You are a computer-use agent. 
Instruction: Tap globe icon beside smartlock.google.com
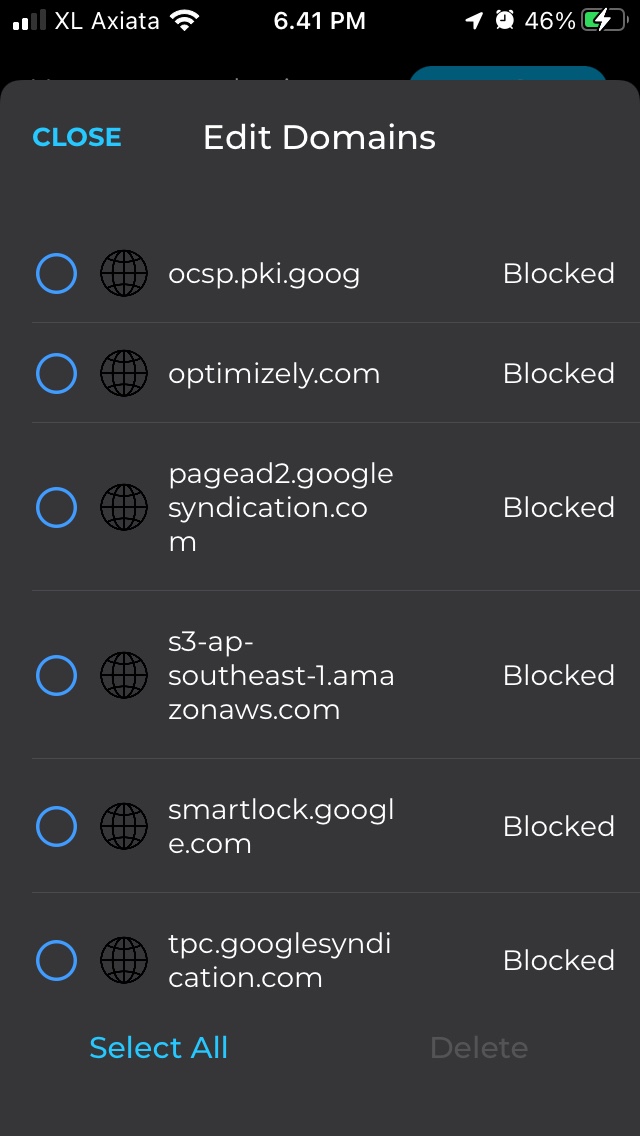(124, 826)
